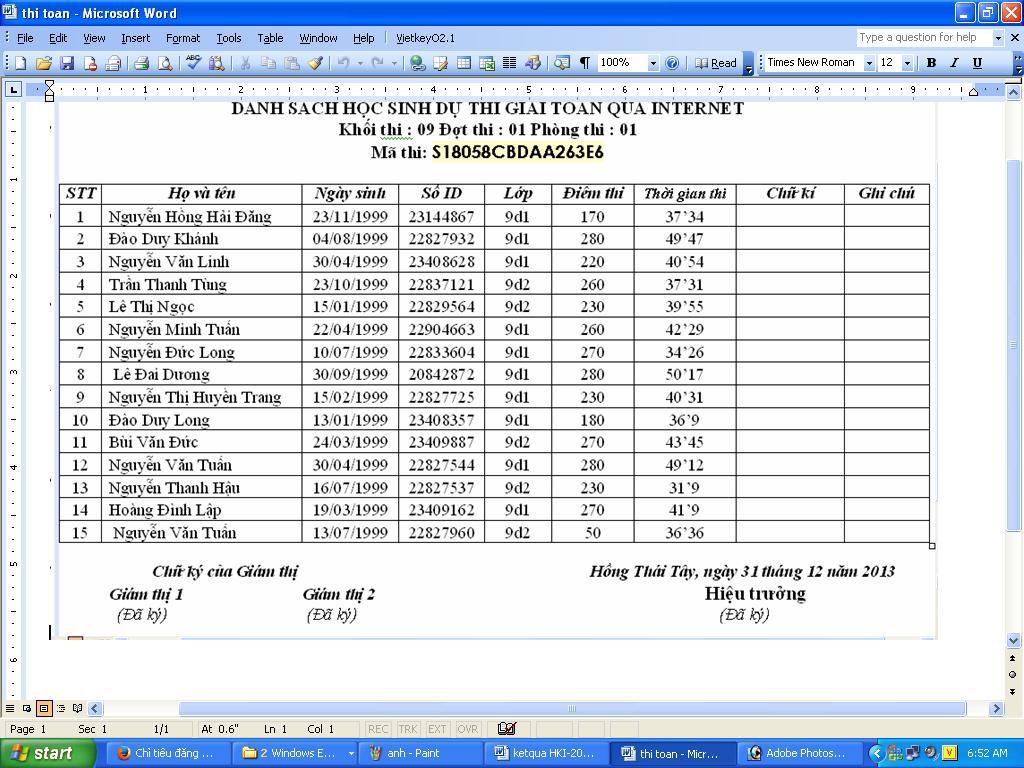This screenshot has height=768, width=1024.
Task: Open Print Preview from toolbar
Action: [x=165, y=63]
